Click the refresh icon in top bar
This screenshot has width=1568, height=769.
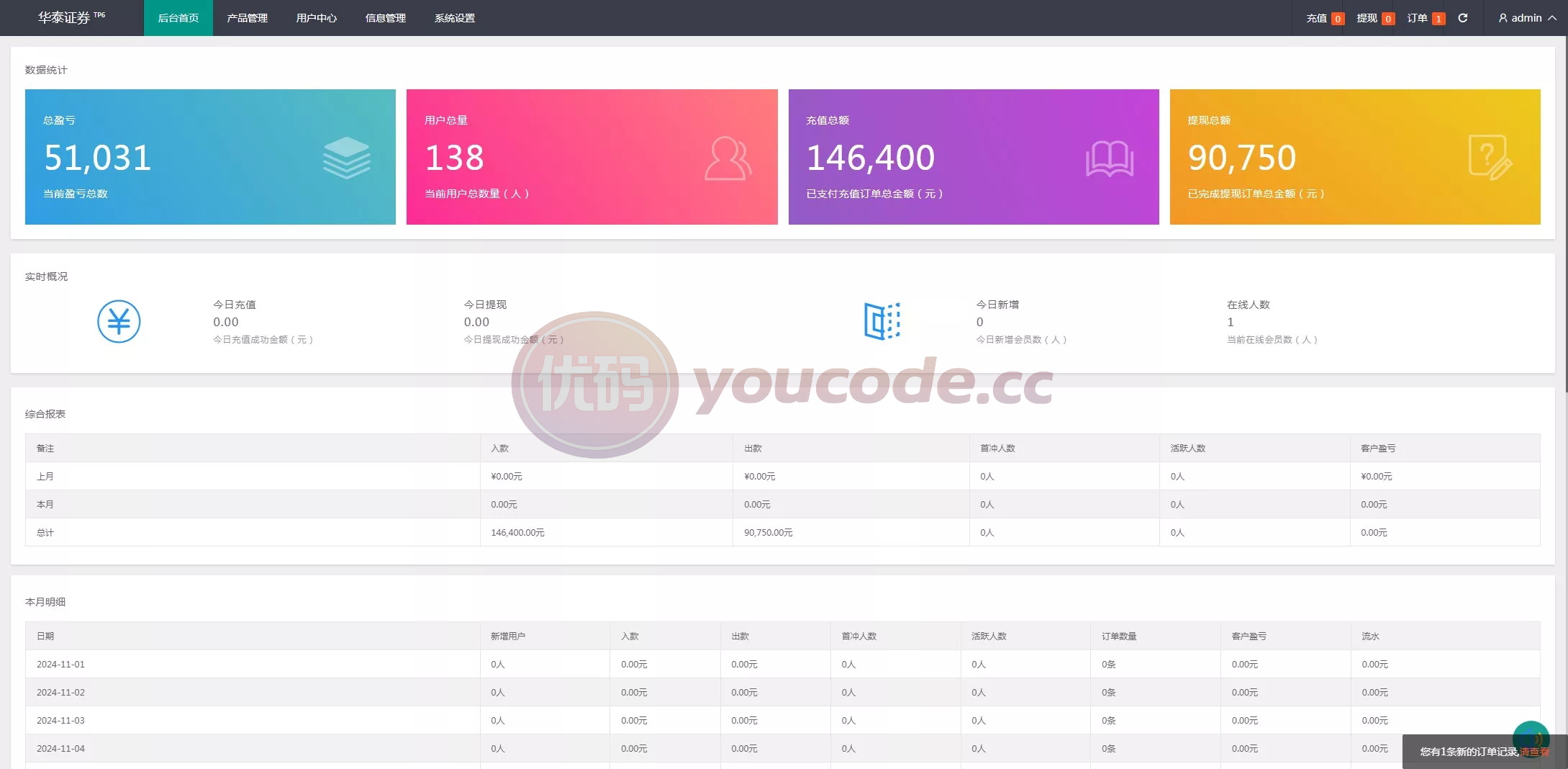coord(1463,18)
